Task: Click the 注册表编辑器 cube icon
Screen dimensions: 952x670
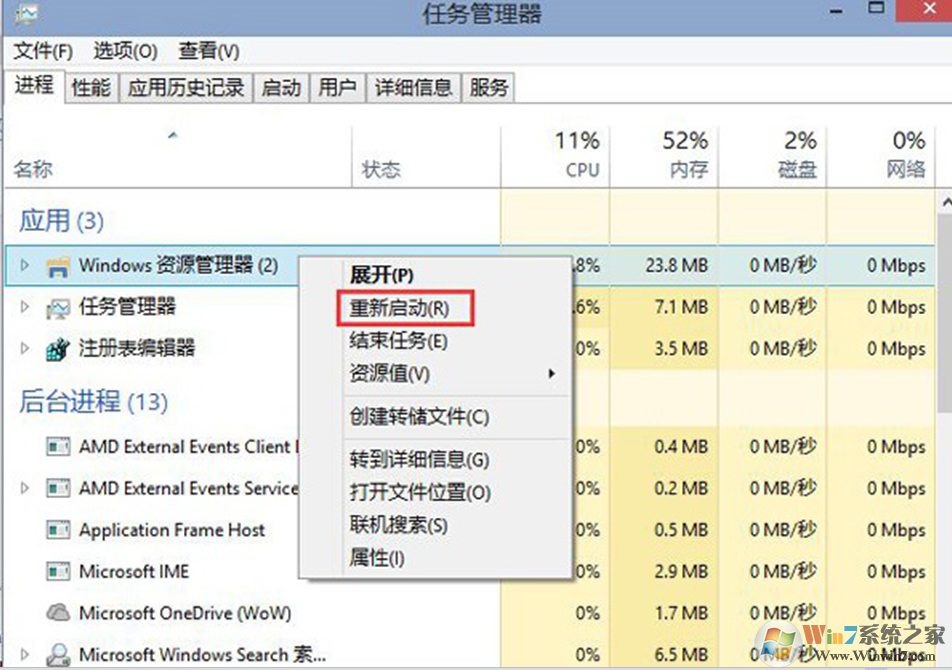Action: click(58, 350)
